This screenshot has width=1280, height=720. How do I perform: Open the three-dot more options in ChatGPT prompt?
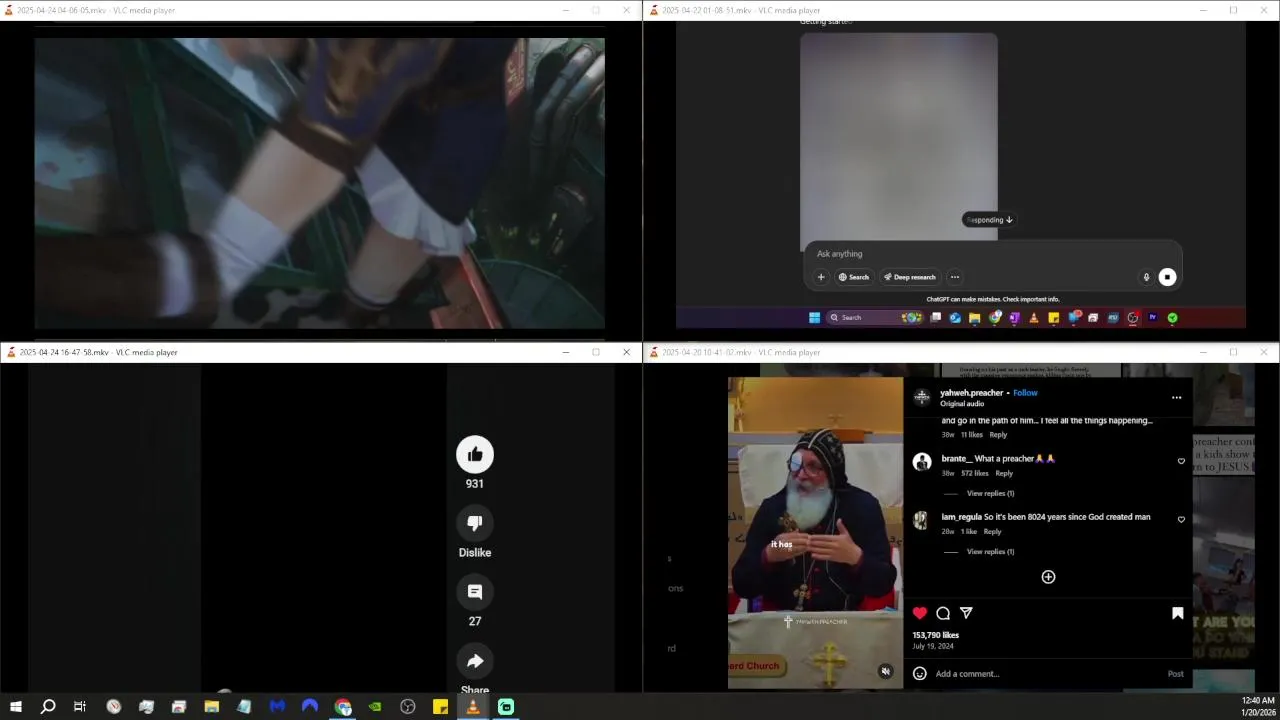(x=955, y=277)
